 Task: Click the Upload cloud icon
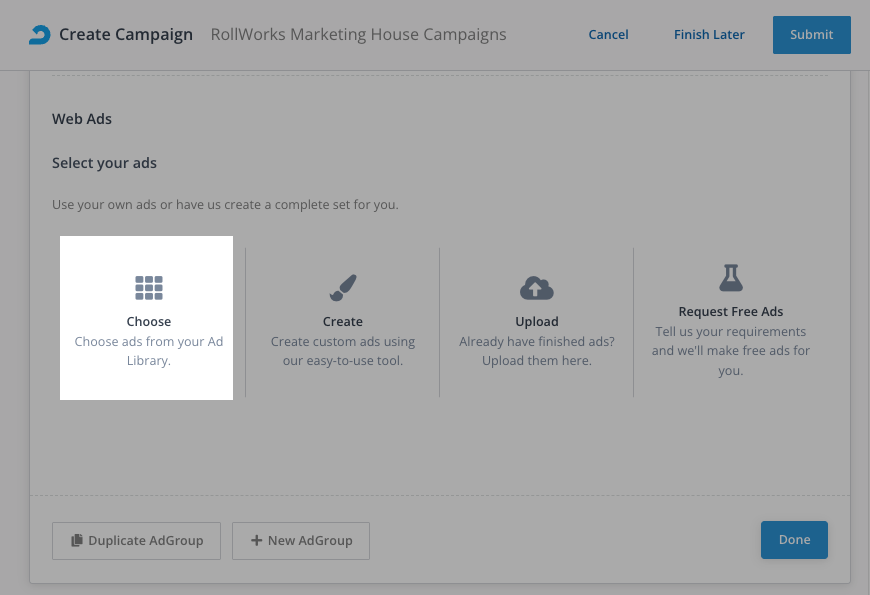pyautogui.click(x=537, y=288)
